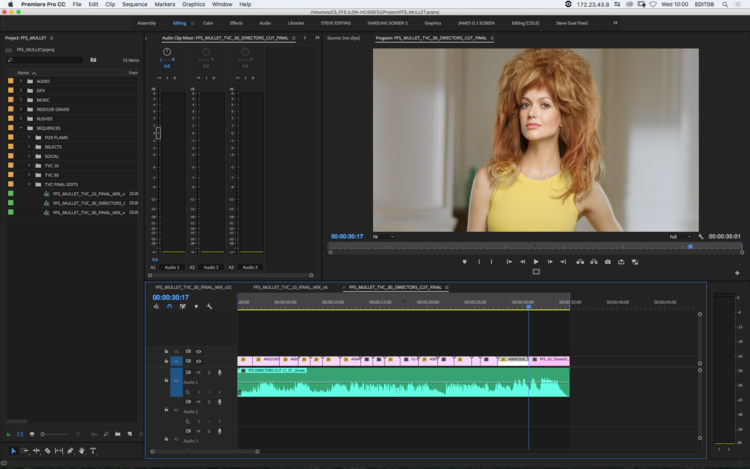Switch to the Color workspace tab
This screenshot has width=750, height=469.
pyautogui.click(x=208, y=22)
